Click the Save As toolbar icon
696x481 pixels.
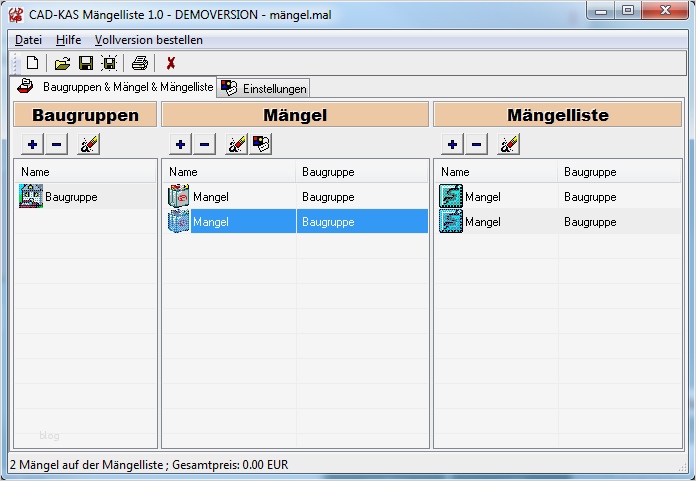(x=109, y=63)
